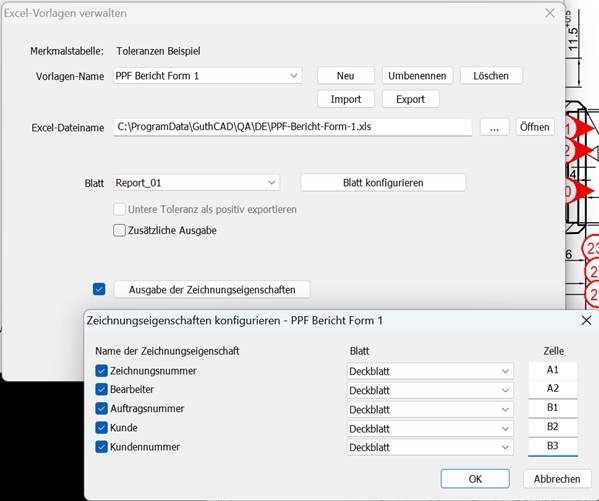Confirm property configuration with OK
The height and width of the screenshot is (501, 599).
coord(475,479)
